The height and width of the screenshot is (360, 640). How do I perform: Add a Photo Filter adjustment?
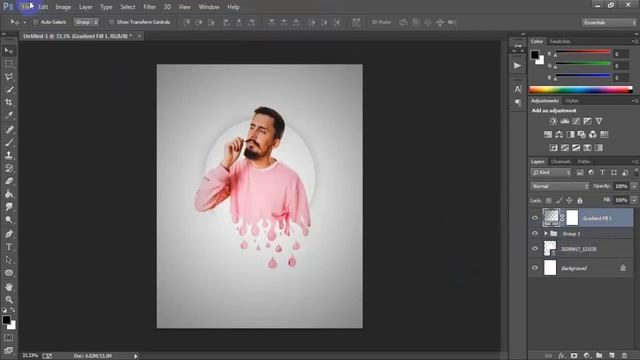click(582, 134)
